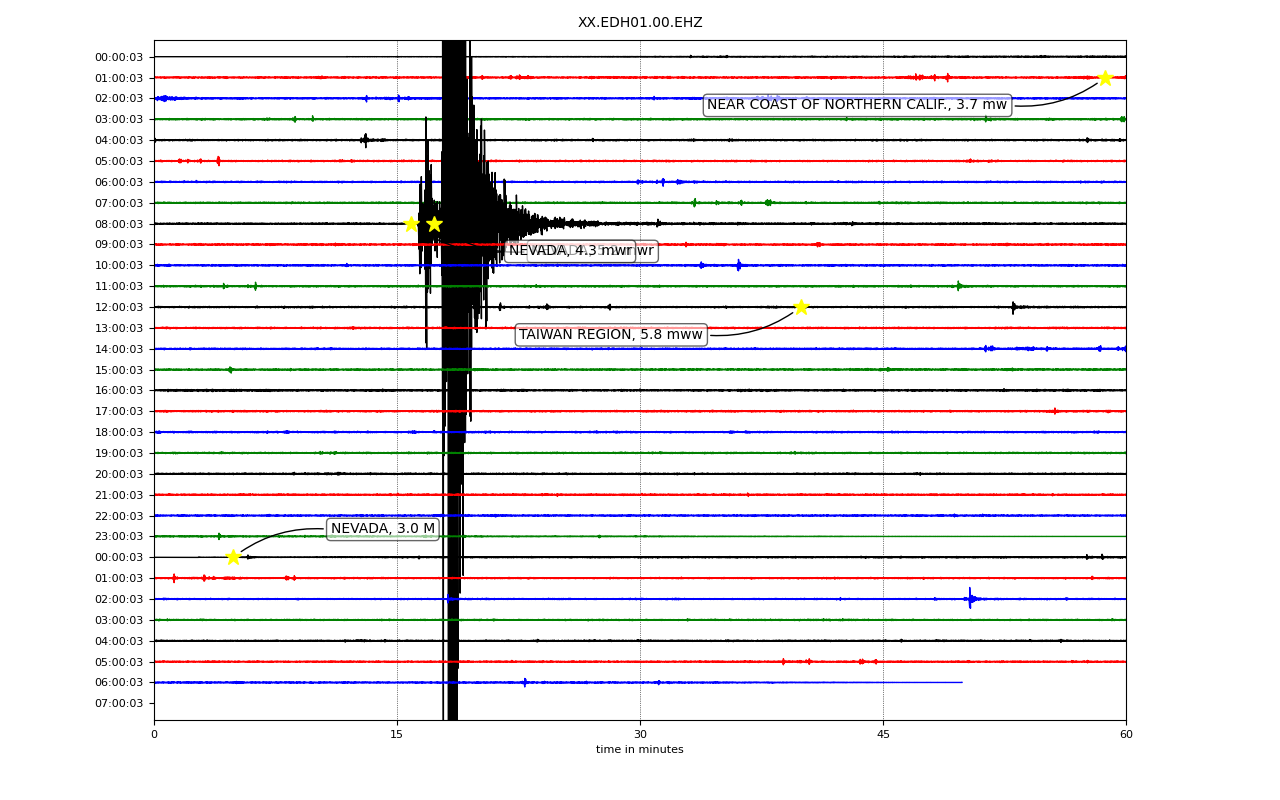The image size is (1280, 800).
Task: Click the 23:00:03 row time label
Action: [x=119, y=537]
